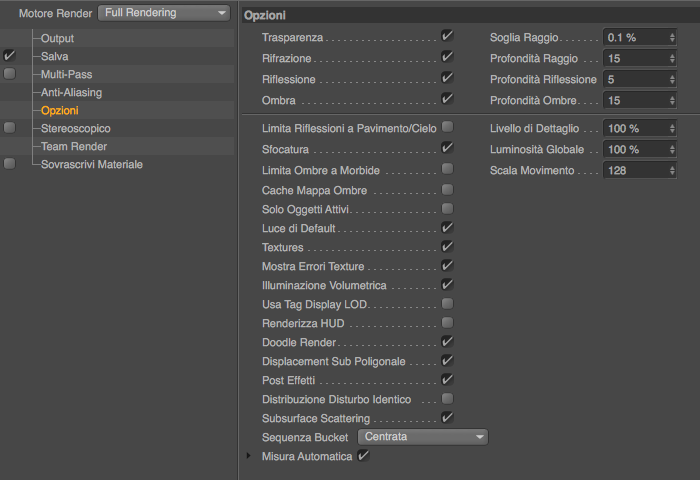Viewport: 700px width, 480px height.
Task: Open the Sequenza Bucket dropdown
Action: pyautogui.click(x=422, y=437)
